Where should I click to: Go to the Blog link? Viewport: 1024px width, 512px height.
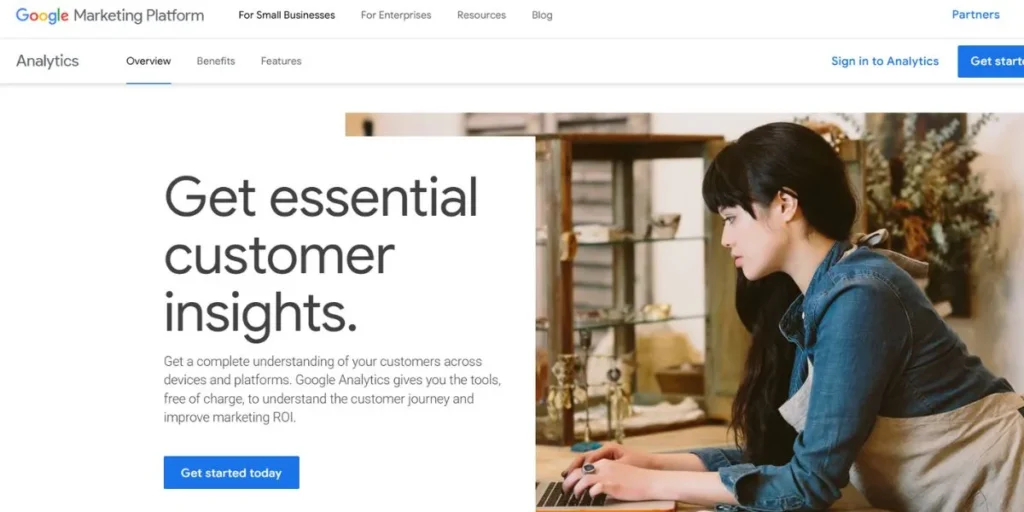click(542, 15)
